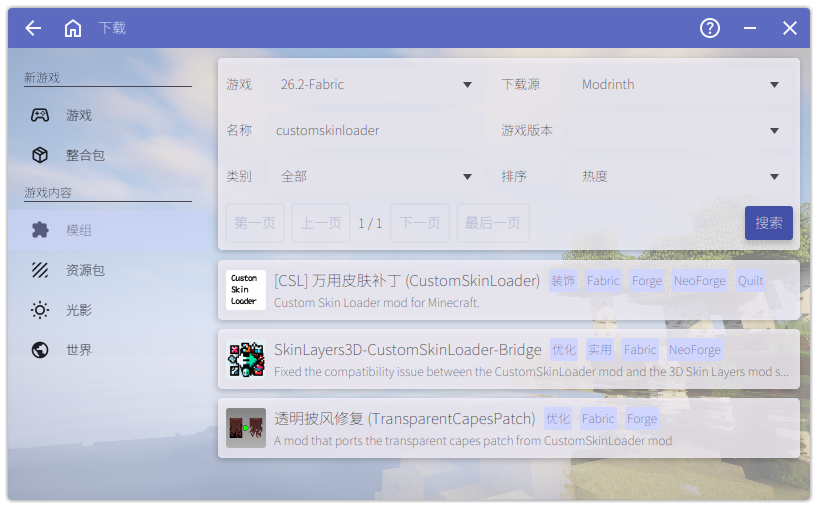Image resolution: width=818 pixels, height=508 pixels.
Task: Click the 名称 field containing customskinloader
Action: (x=375, y=130)
